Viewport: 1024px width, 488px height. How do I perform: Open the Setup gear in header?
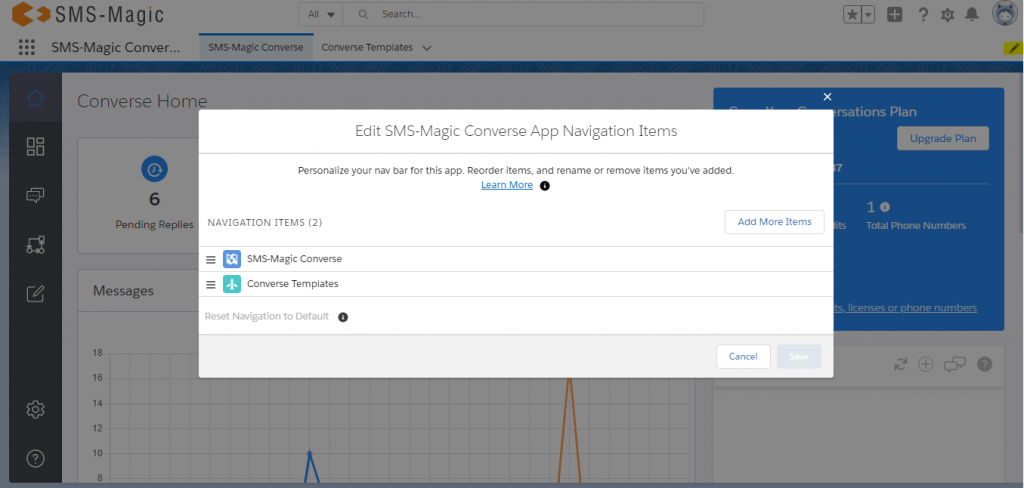[x=948, y=14]
